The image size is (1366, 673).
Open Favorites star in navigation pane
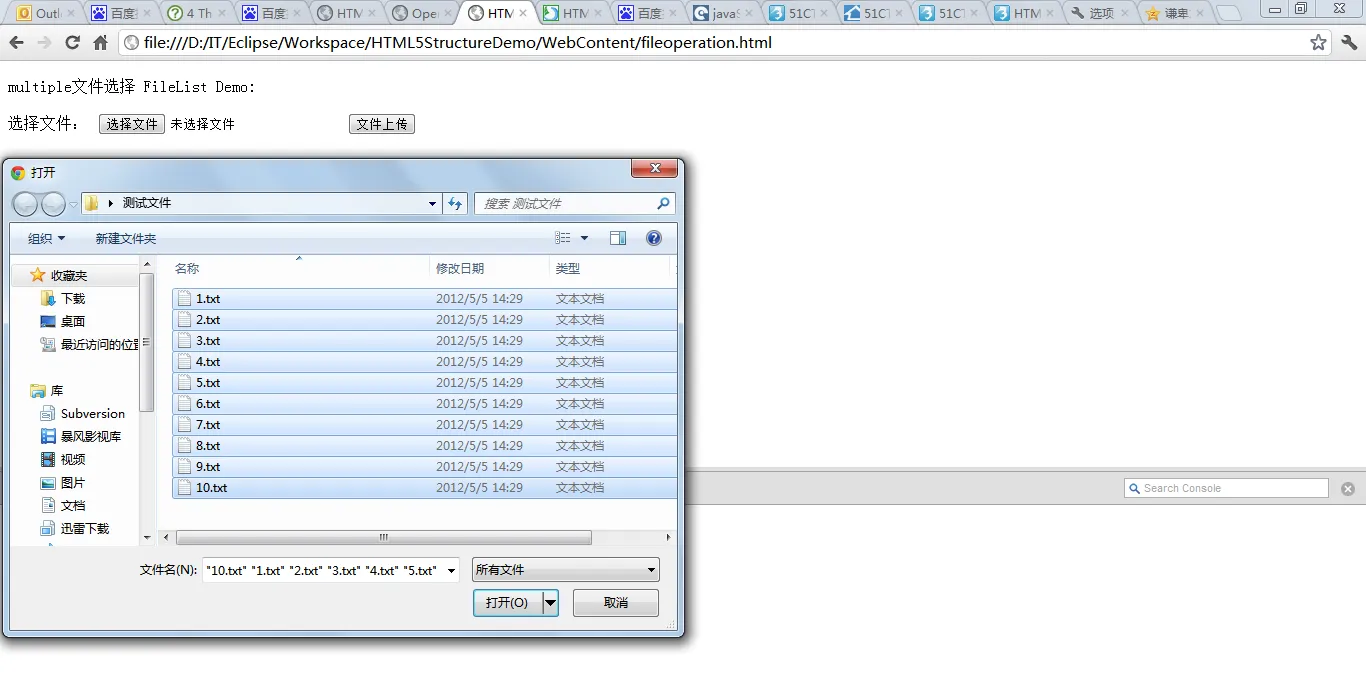tap(38, 275)
